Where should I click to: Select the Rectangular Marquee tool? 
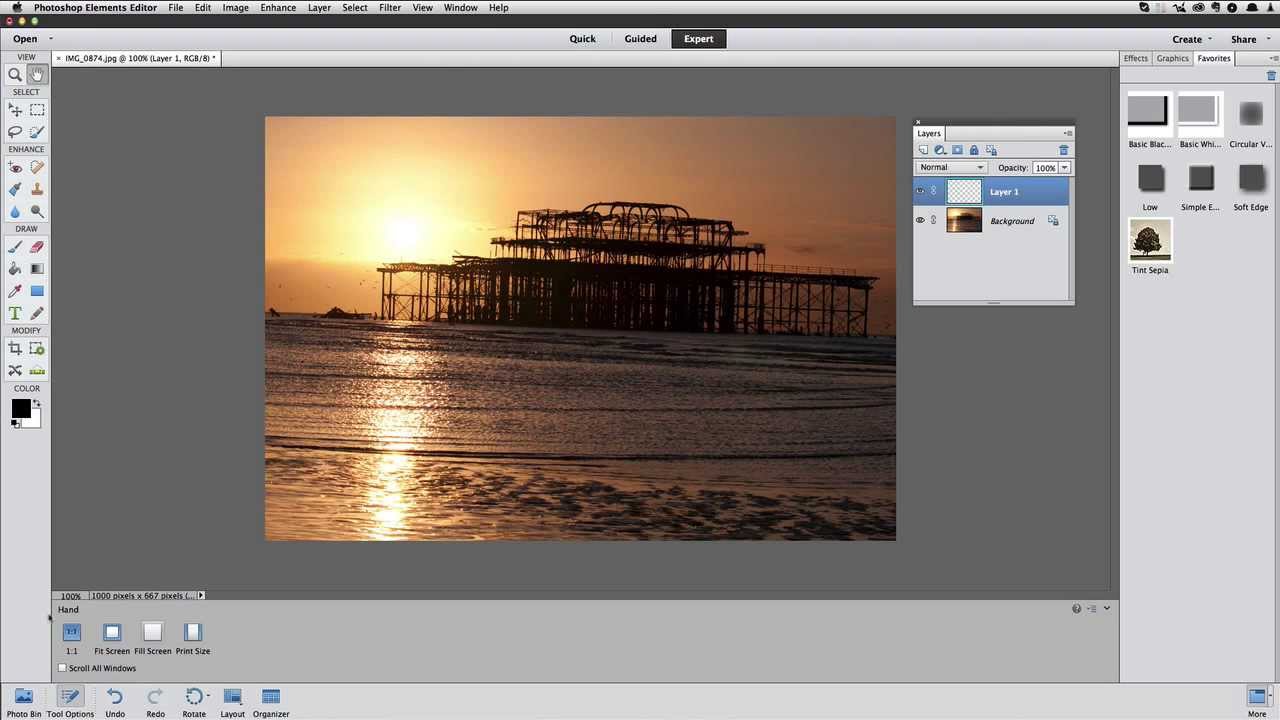tap(37, 110)
